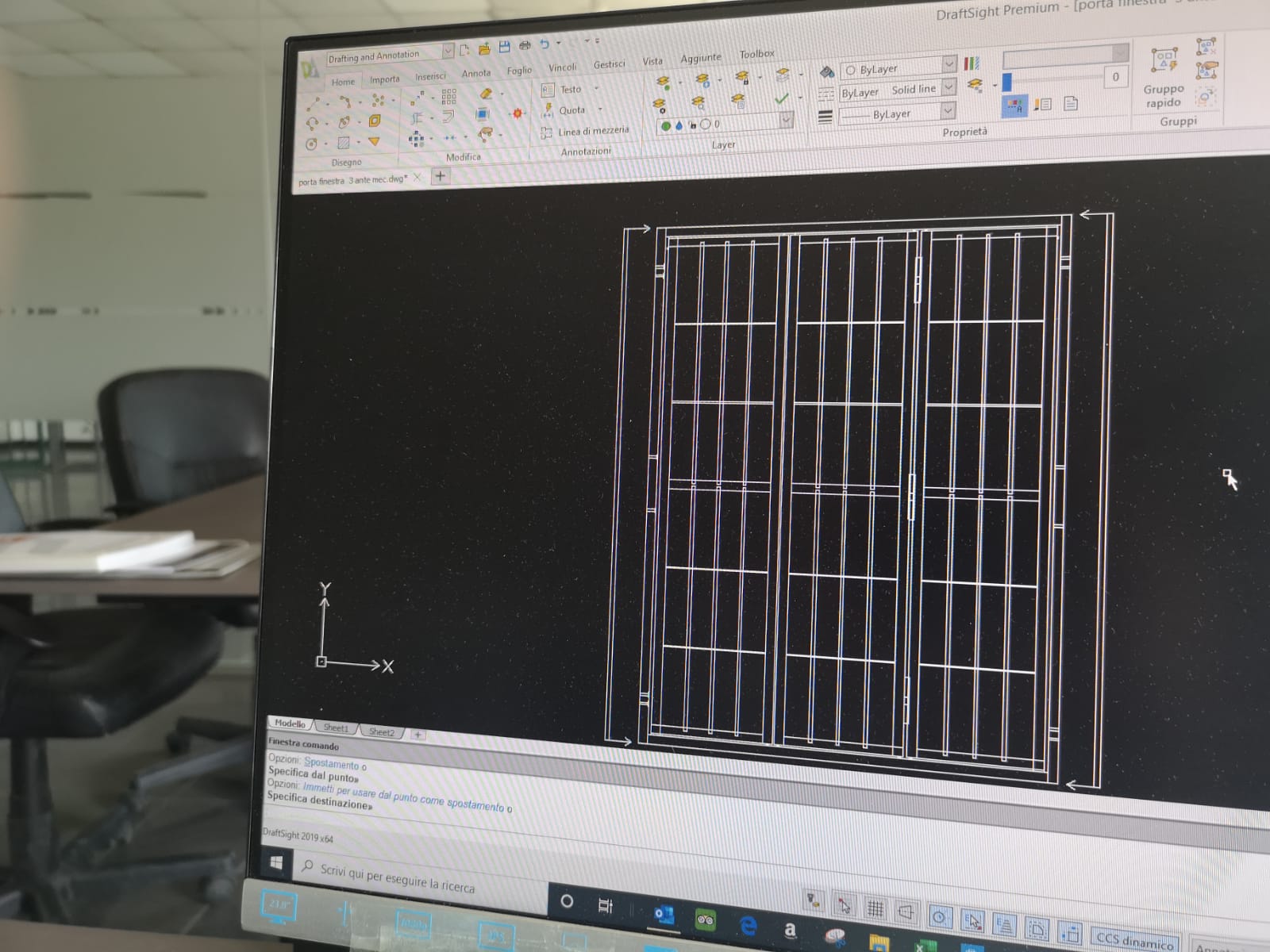Click the Eraser delete icon in Modifica
1270x952 pixels.
point(487,94)
